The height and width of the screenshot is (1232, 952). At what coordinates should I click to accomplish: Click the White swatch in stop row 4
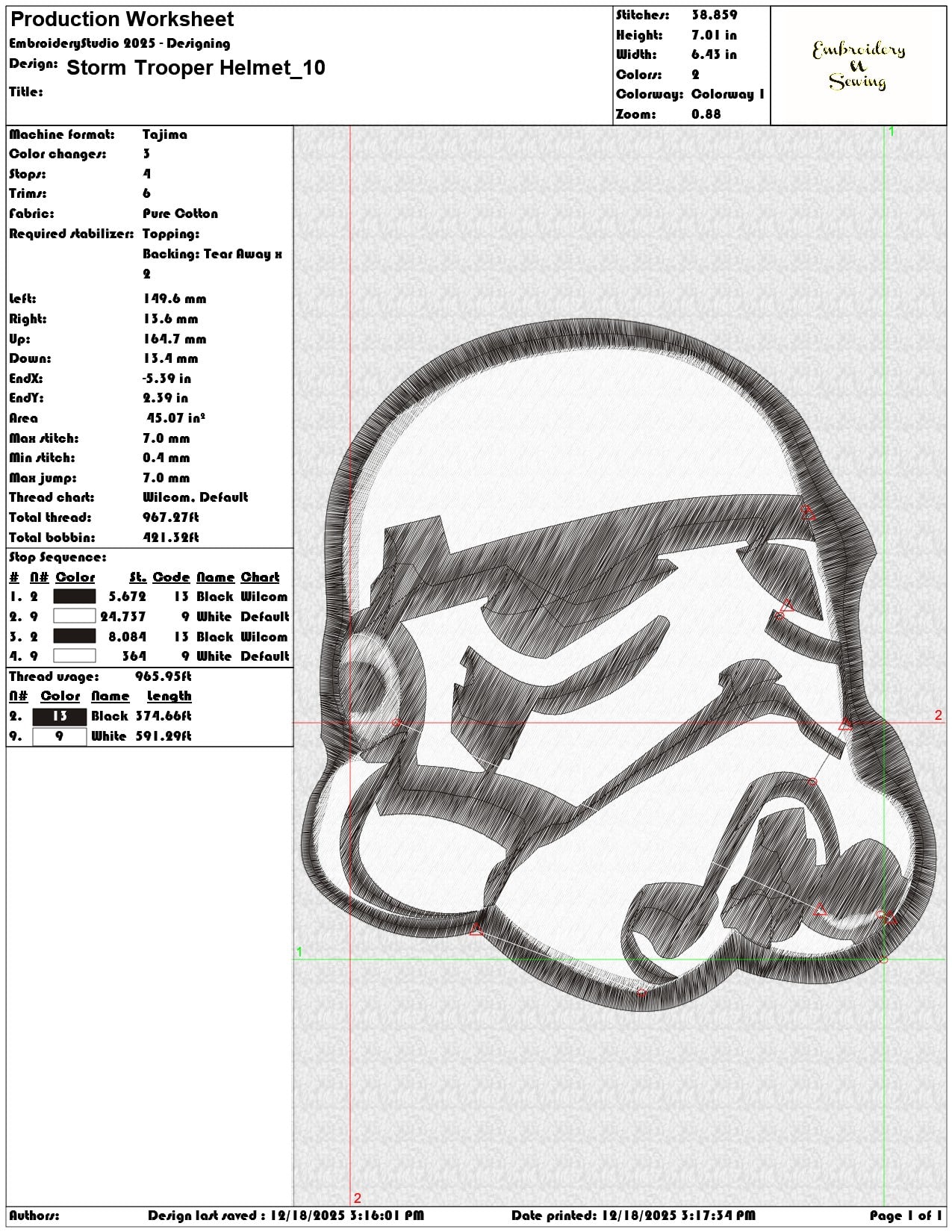pos(75,656)
